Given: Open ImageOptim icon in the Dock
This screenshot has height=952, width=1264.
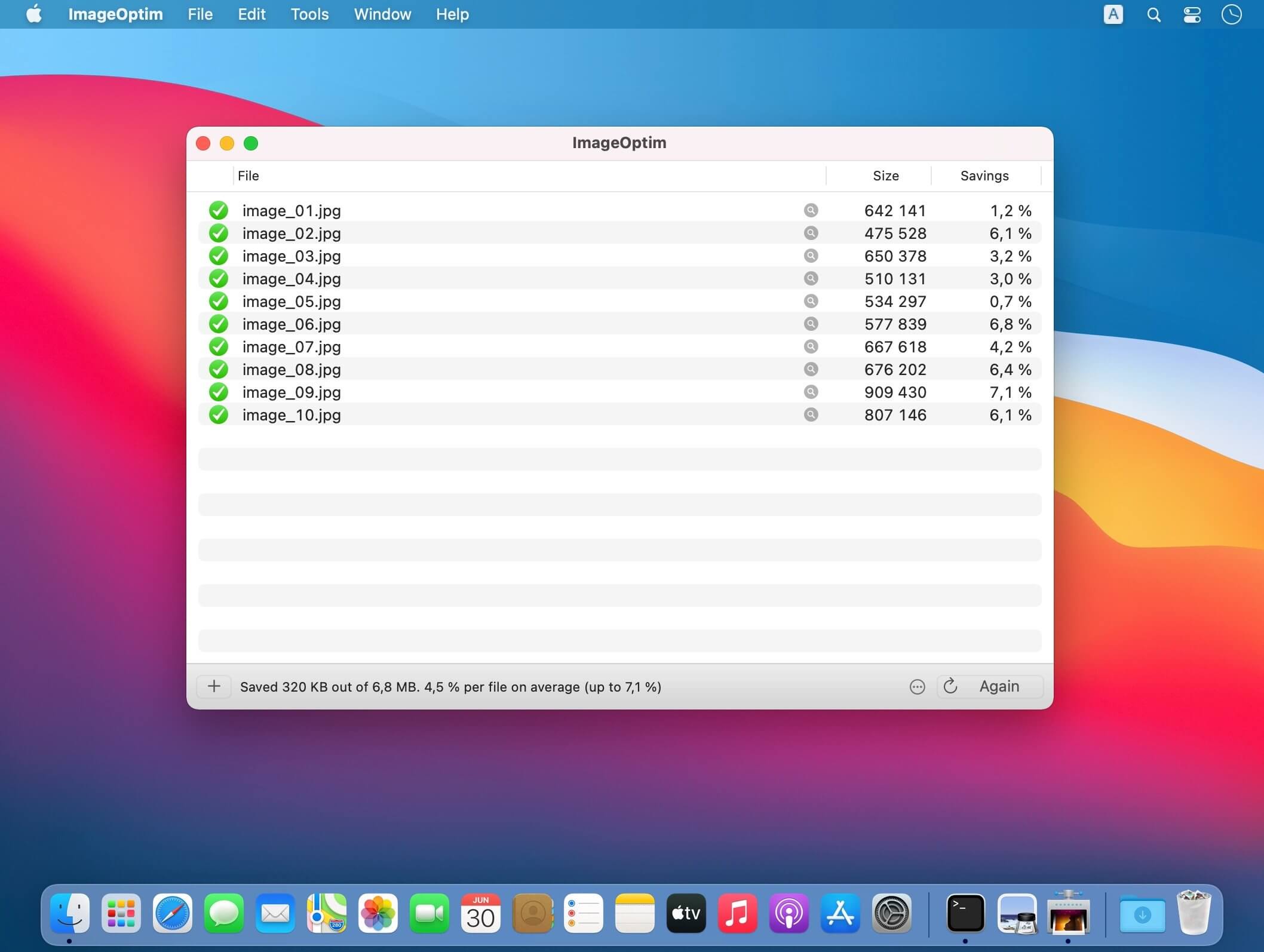Looking at the screenshot, I should [1068, 912].
